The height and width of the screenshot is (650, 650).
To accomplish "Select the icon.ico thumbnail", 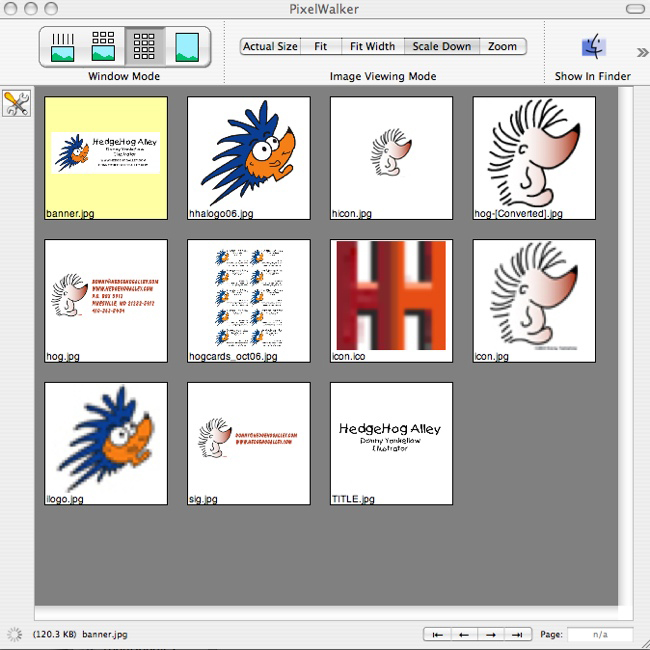I will (392, 300).
